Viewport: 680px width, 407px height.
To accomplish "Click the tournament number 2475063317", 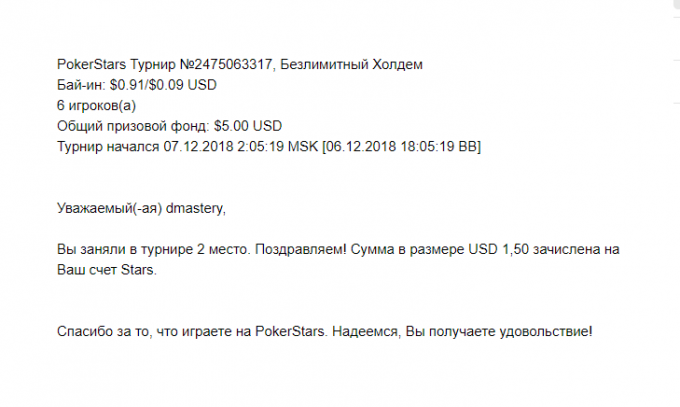I will (232, 65).
